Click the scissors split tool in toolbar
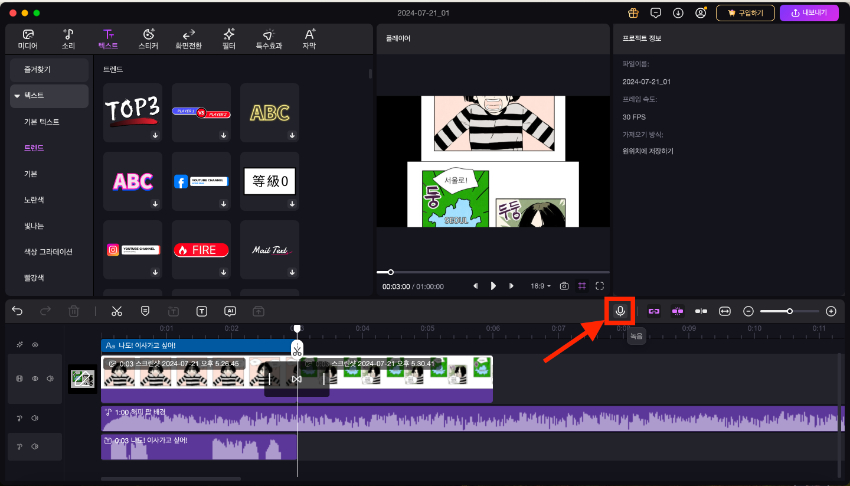 117,311
